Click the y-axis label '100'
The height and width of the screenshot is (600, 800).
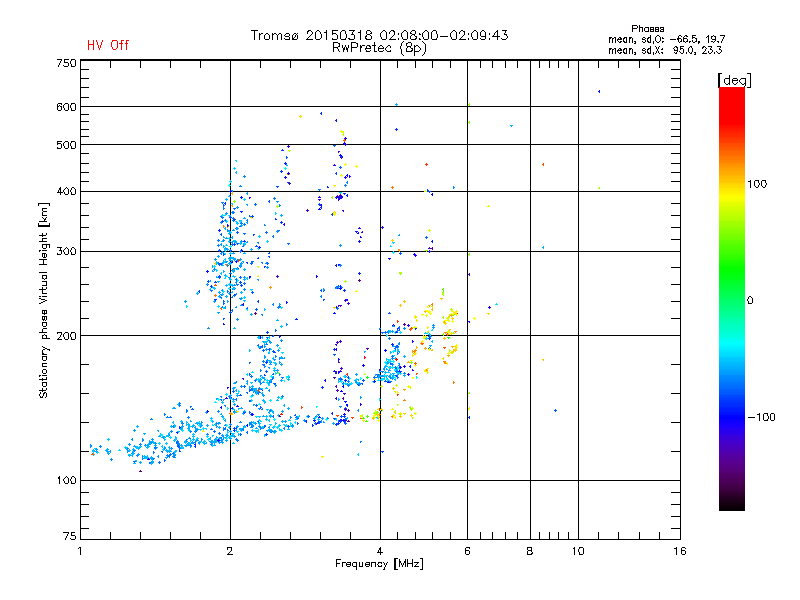click(x=66, y=481)
